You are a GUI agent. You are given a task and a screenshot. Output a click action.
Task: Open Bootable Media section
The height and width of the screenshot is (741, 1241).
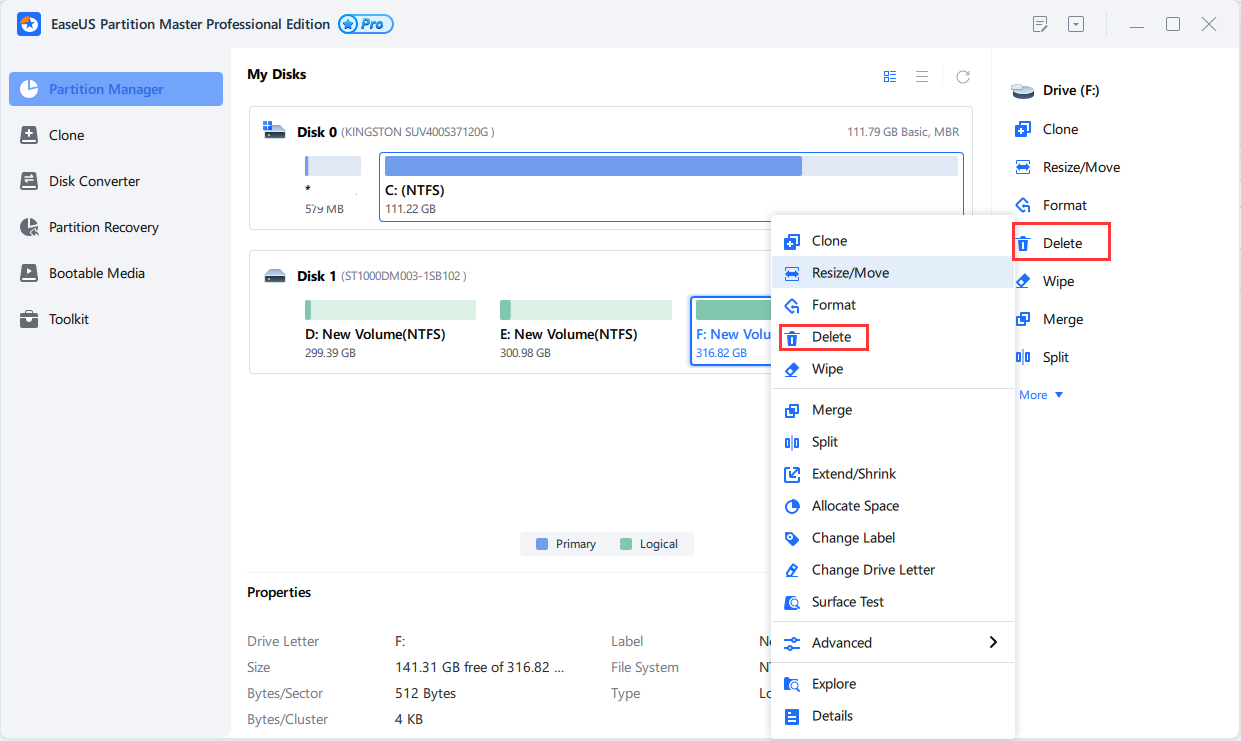[96, 273]
